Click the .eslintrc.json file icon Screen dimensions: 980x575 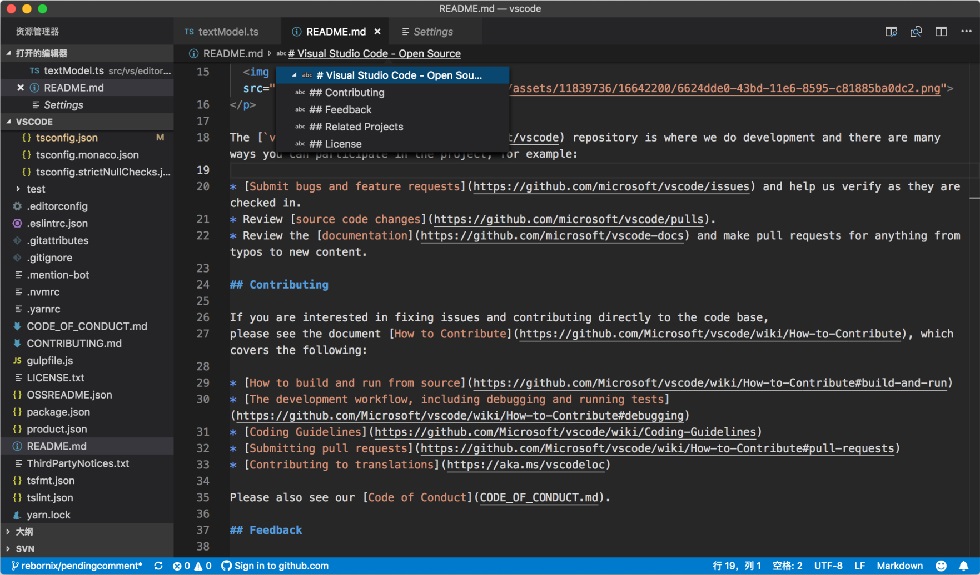[x=18, y=223]
